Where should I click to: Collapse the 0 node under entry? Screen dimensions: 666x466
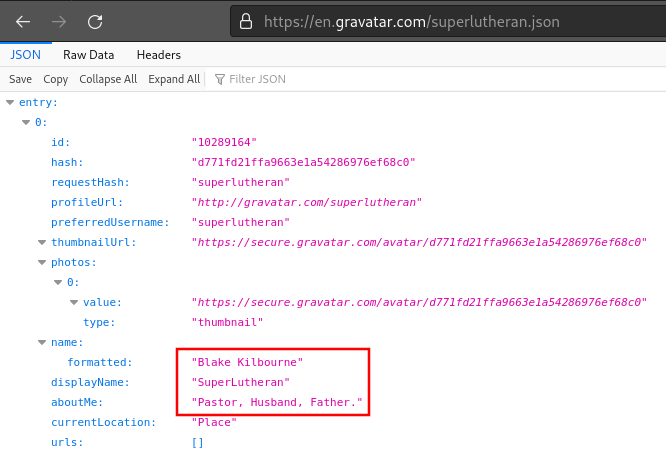(26, 122)
